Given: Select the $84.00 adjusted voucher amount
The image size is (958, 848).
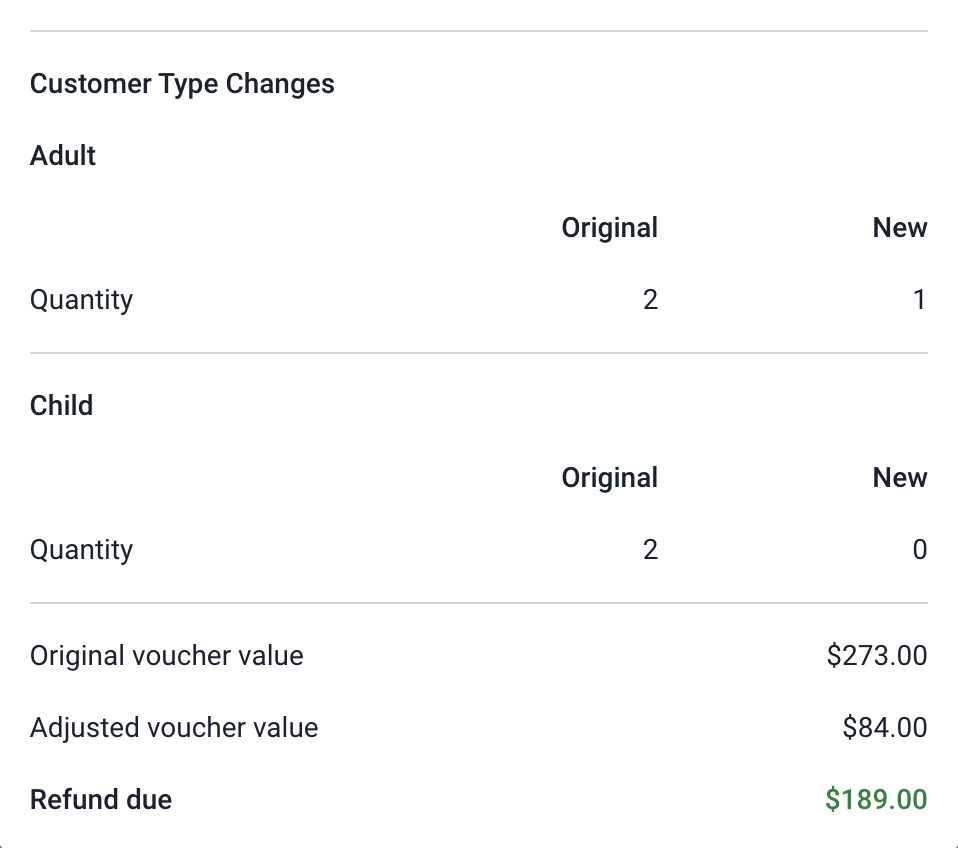Looking at the screenshot, I should click(x=884, y=728).
